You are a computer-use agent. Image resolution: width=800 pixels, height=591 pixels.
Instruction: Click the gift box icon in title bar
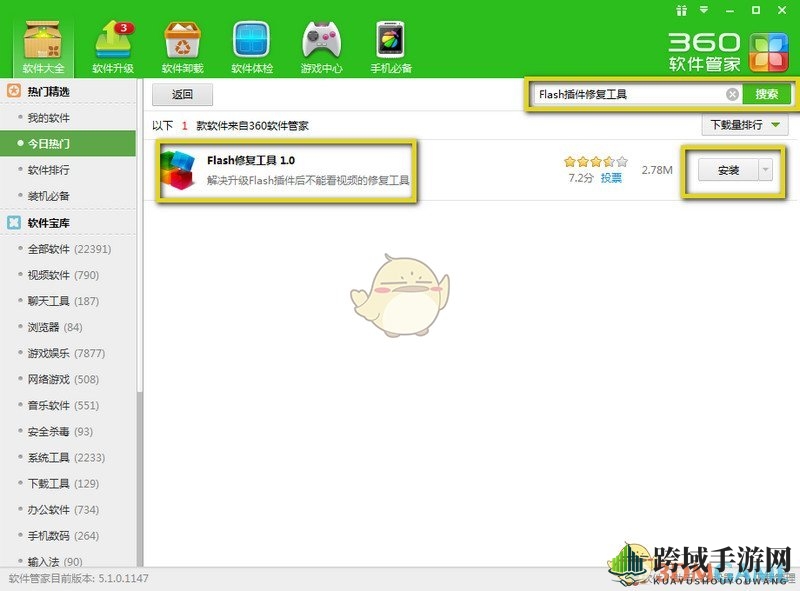click(682, 10)
